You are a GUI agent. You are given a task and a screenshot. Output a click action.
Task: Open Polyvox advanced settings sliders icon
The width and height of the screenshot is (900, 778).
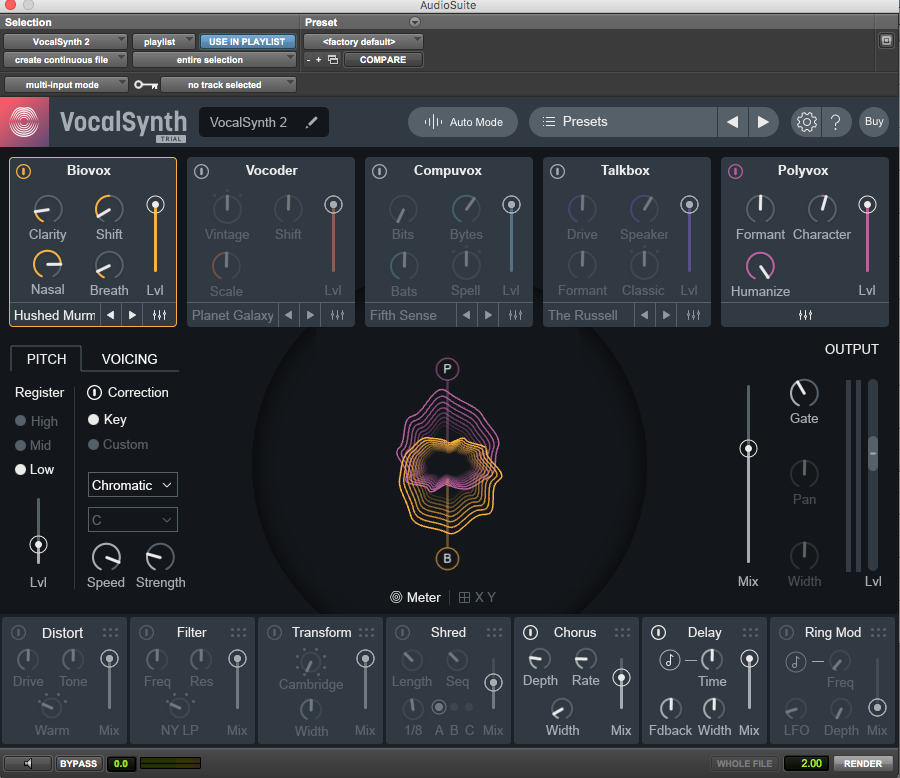tap(805, 315)
